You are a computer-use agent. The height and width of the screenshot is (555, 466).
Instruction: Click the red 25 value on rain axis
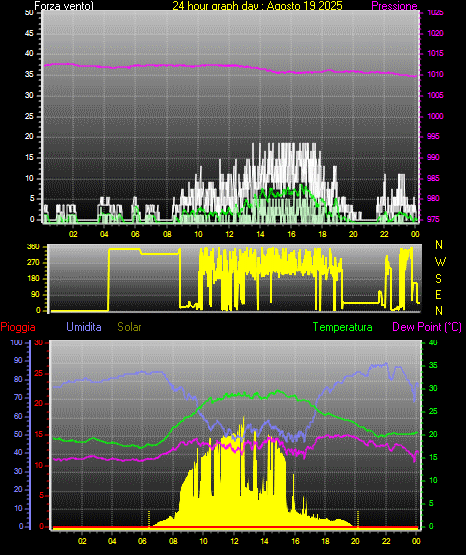coord(39,373)
